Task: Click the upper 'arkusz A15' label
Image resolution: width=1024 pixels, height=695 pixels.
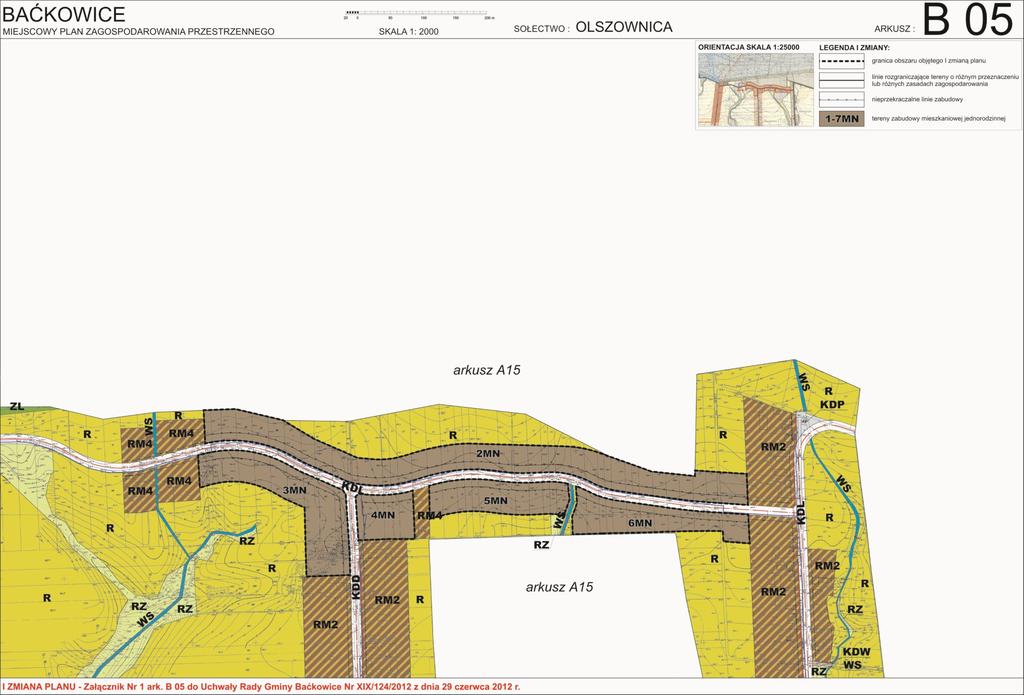Action: [487, 370]
